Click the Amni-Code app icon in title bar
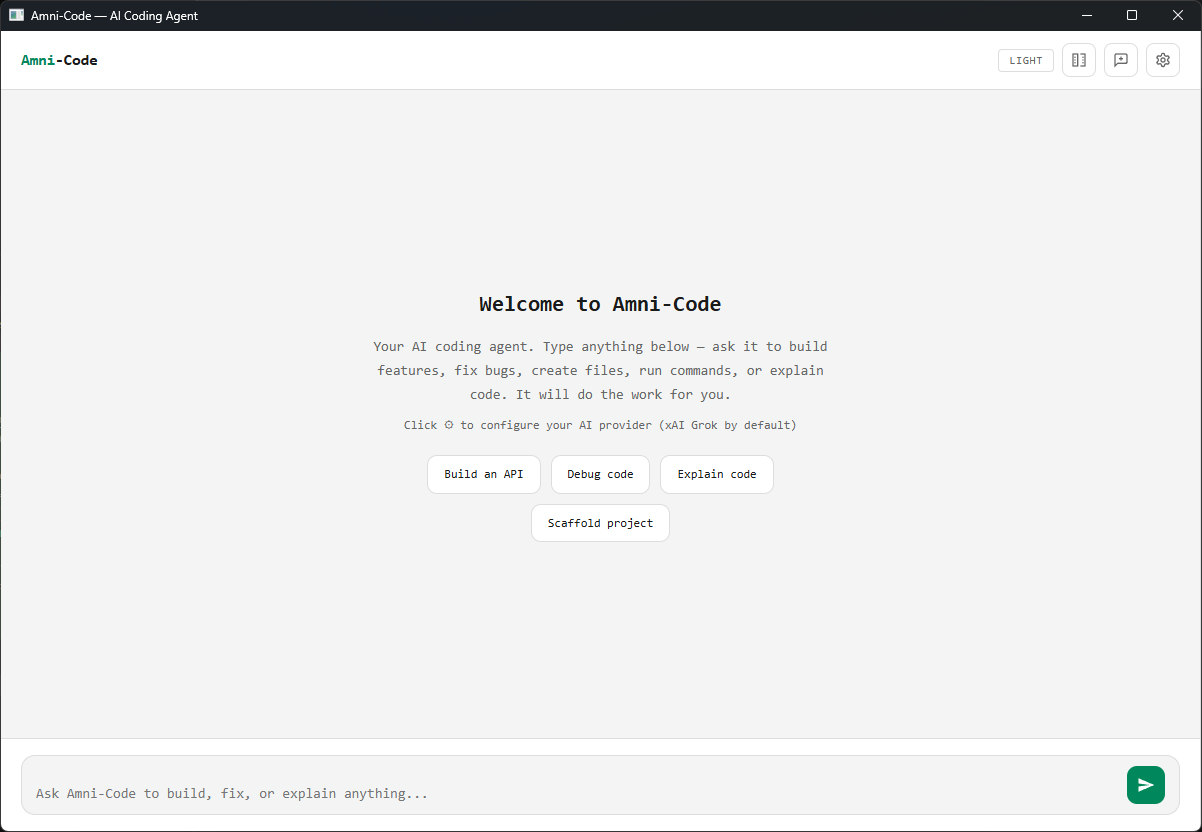Image resolution: width=1202 pixels, height=832 pixels. pos(16,15)
